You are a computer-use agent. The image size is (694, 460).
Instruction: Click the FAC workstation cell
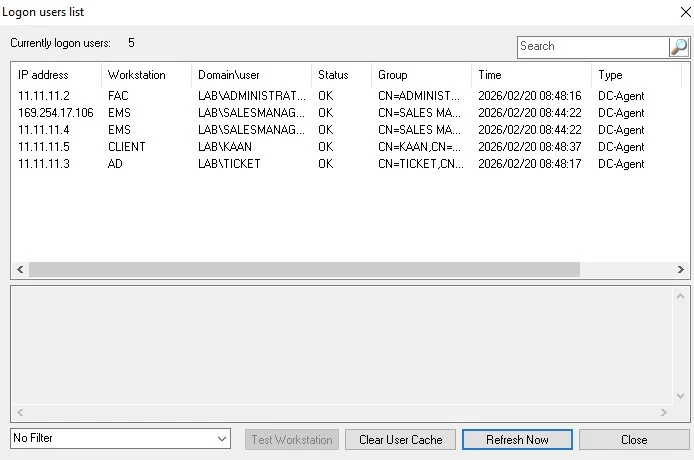[x=118, y=96]
